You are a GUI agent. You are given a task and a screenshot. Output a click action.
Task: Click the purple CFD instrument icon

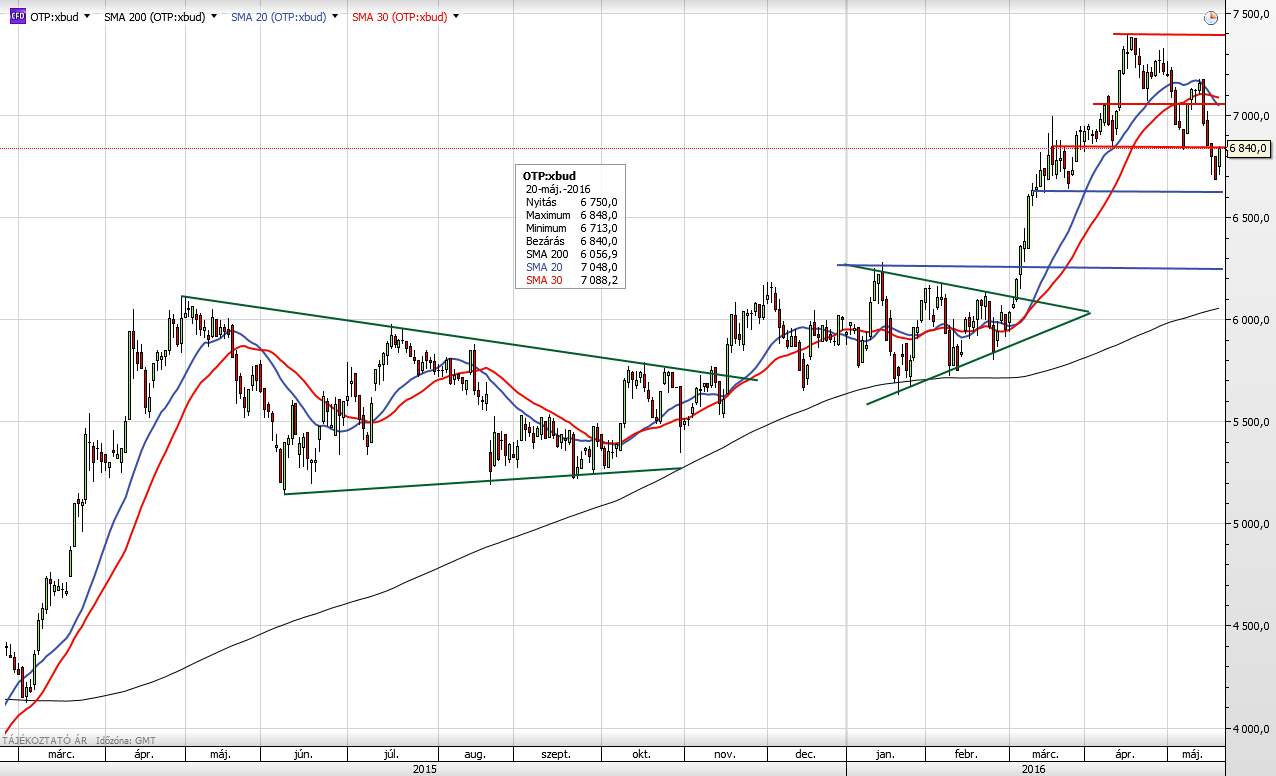click(x=17, y=17)
